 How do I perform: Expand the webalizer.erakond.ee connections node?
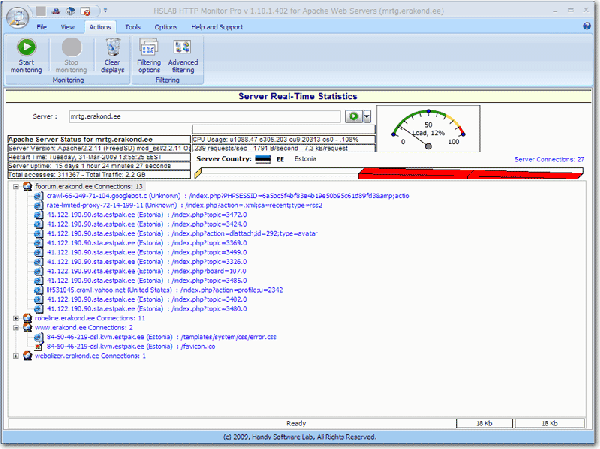click(x=15, y=355)
